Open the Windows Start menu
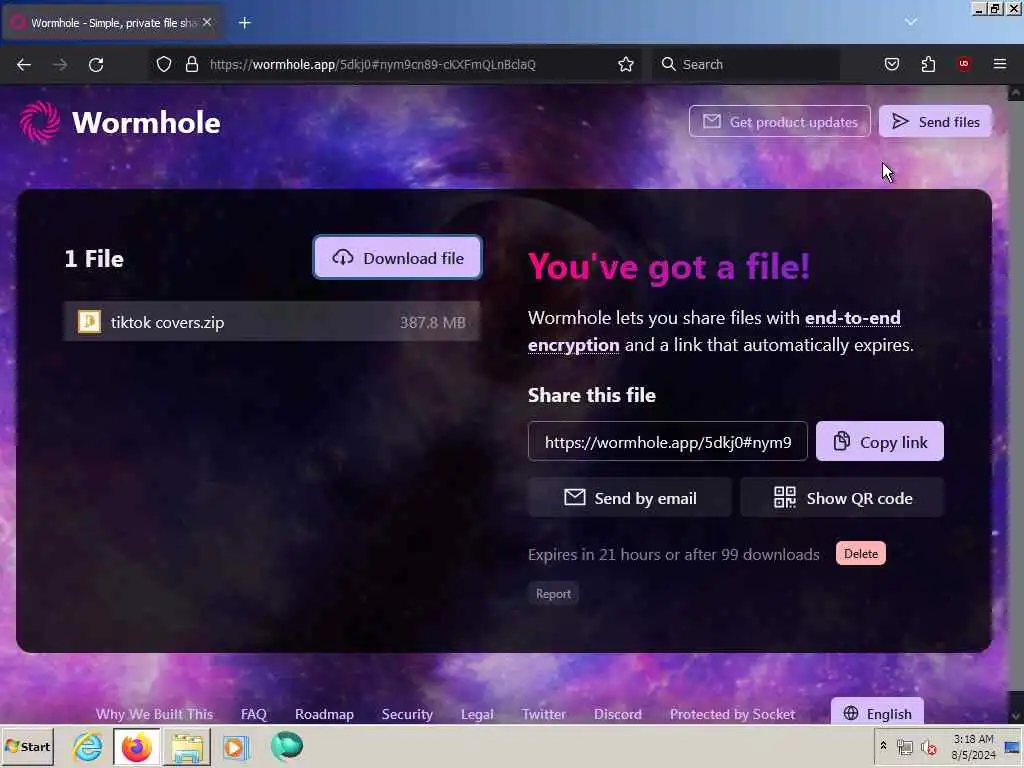This screenshot has width=1024, height=768. (27, 746)
